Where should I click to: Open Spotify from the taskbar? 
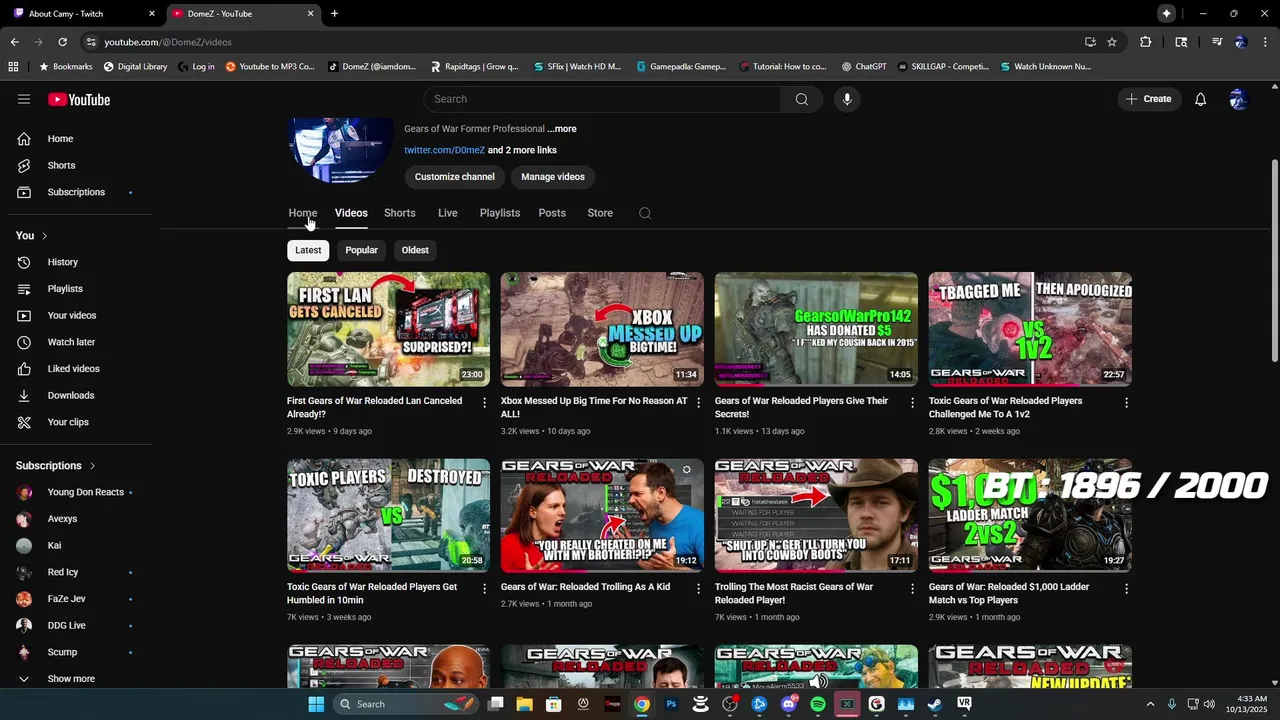[818, 704]
